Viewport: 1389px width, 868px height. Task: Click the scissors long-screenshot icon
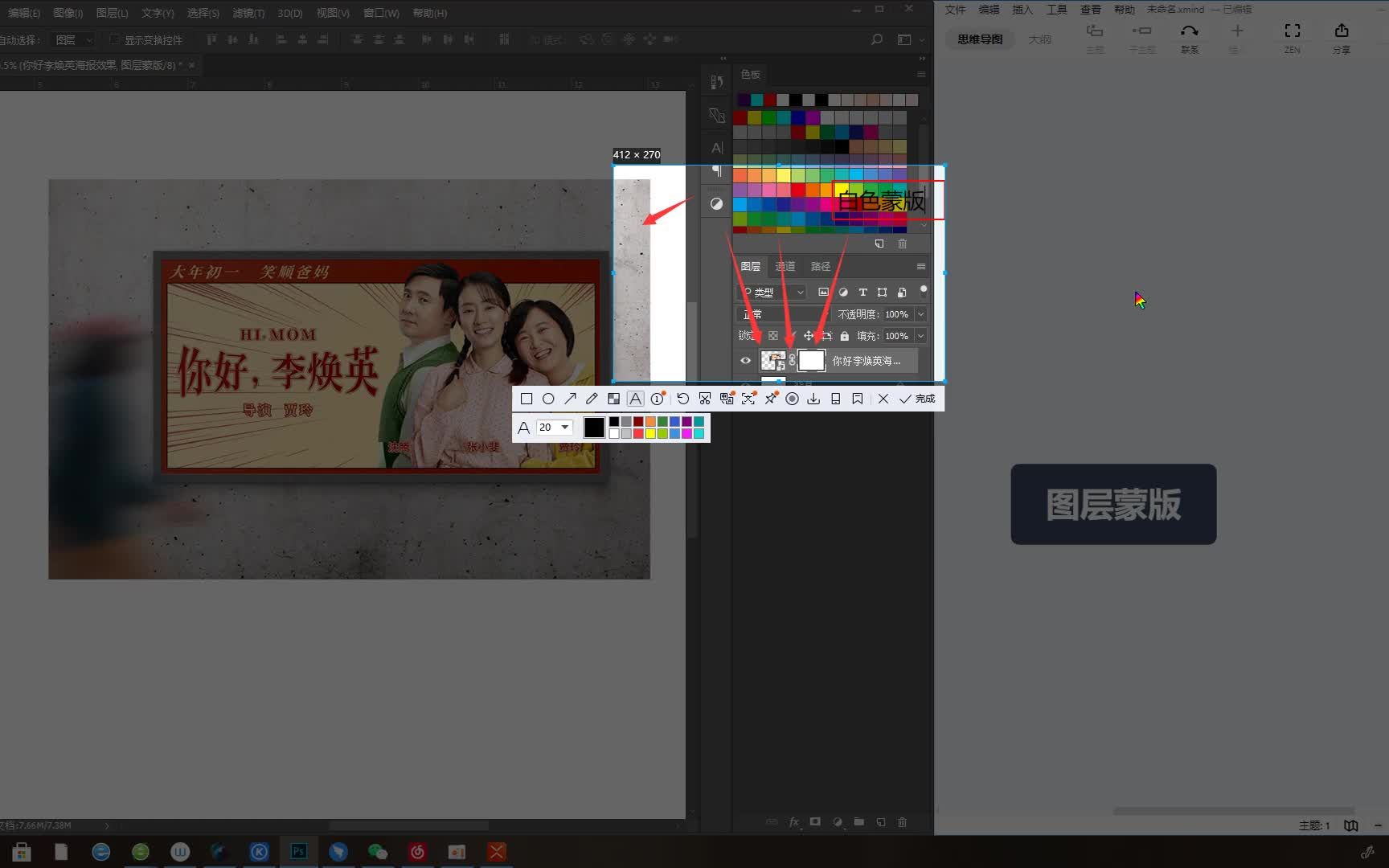(x=705, y=399)
